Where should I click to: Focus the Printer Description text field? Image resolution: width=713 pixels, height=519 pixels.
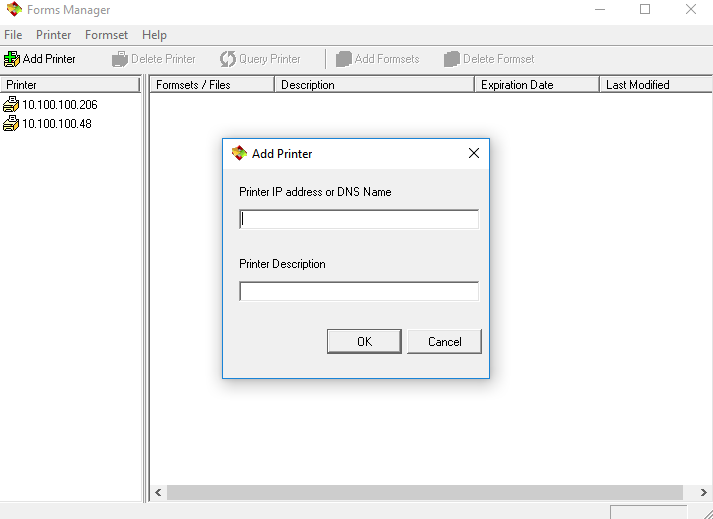click(359, 292)
